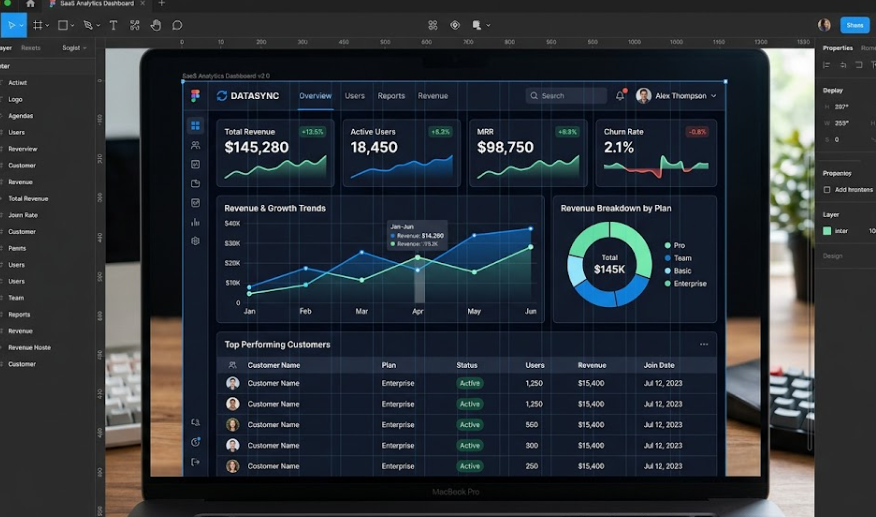The height and width of the screenshot is (517, 876).
Task: Switch to the Users tab in the dashboard header
Action: click(354, 96)
